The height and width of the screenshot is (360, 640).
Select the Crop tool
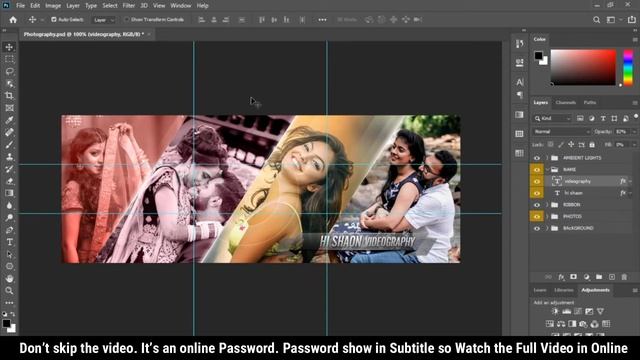click(x=9, y=96)
